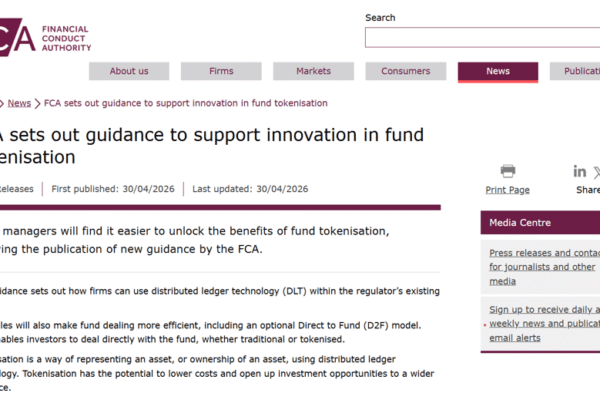Select the News tab
This screenshot has height=400, width=600.
(498, 72)
